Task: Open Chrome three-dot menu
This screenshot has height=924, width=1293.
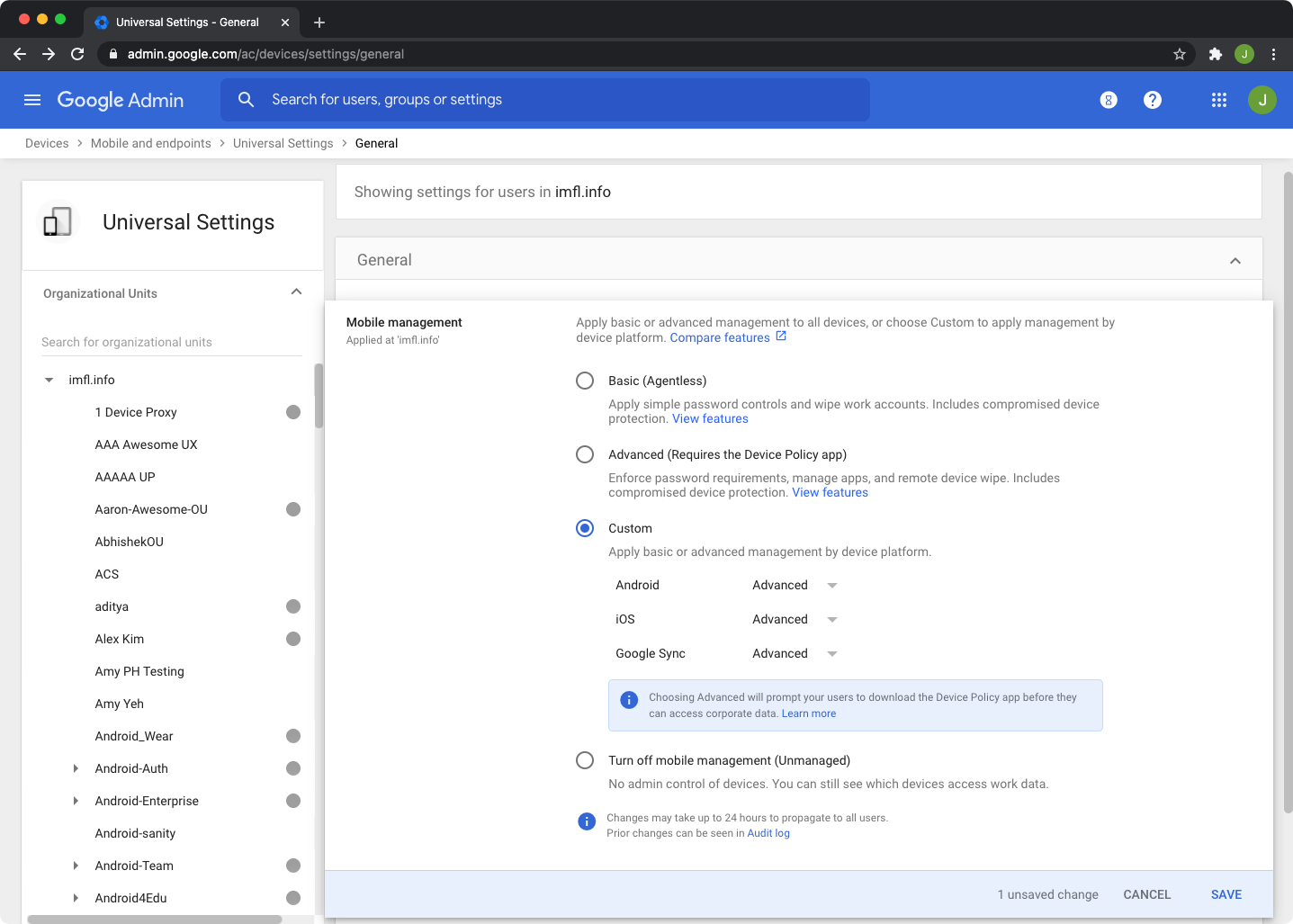Action: [x=1273, y=54]
